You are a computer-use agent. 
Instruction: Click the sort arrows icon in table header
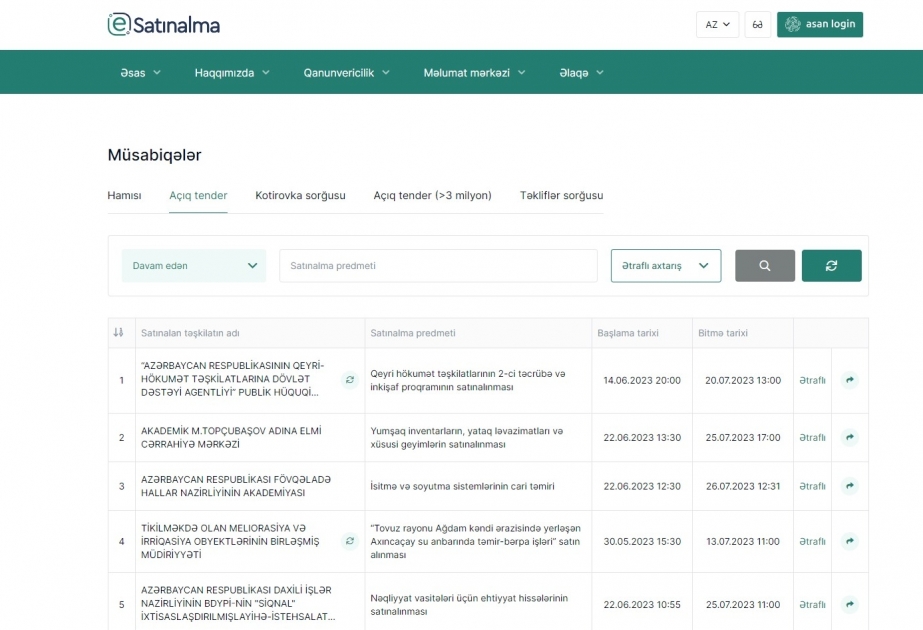pyautogui.click(x=118, y=333)
